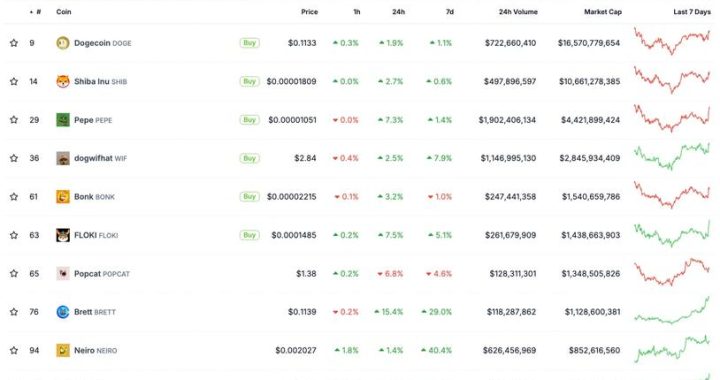Sort the table by rank # column
This screenshot has height=380, width=720.
pyautogui.click(x=36, y=12)
